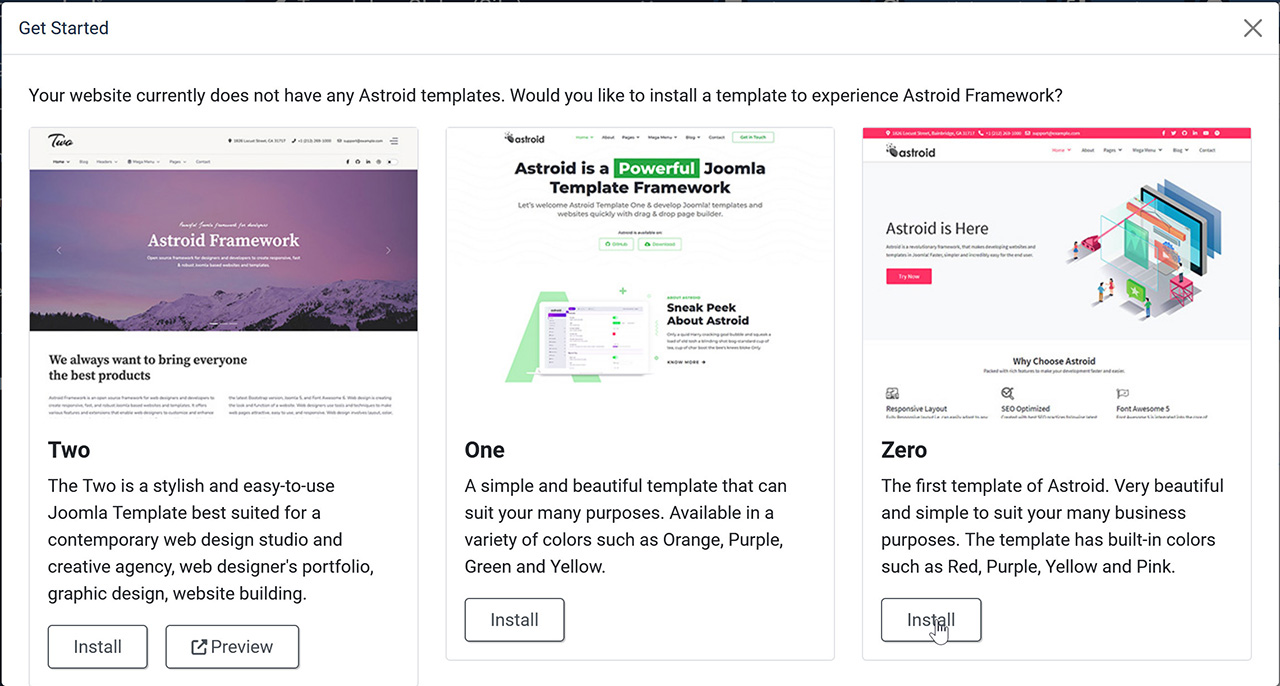
Task: Install the Zero template
Action: coord(931,620)
